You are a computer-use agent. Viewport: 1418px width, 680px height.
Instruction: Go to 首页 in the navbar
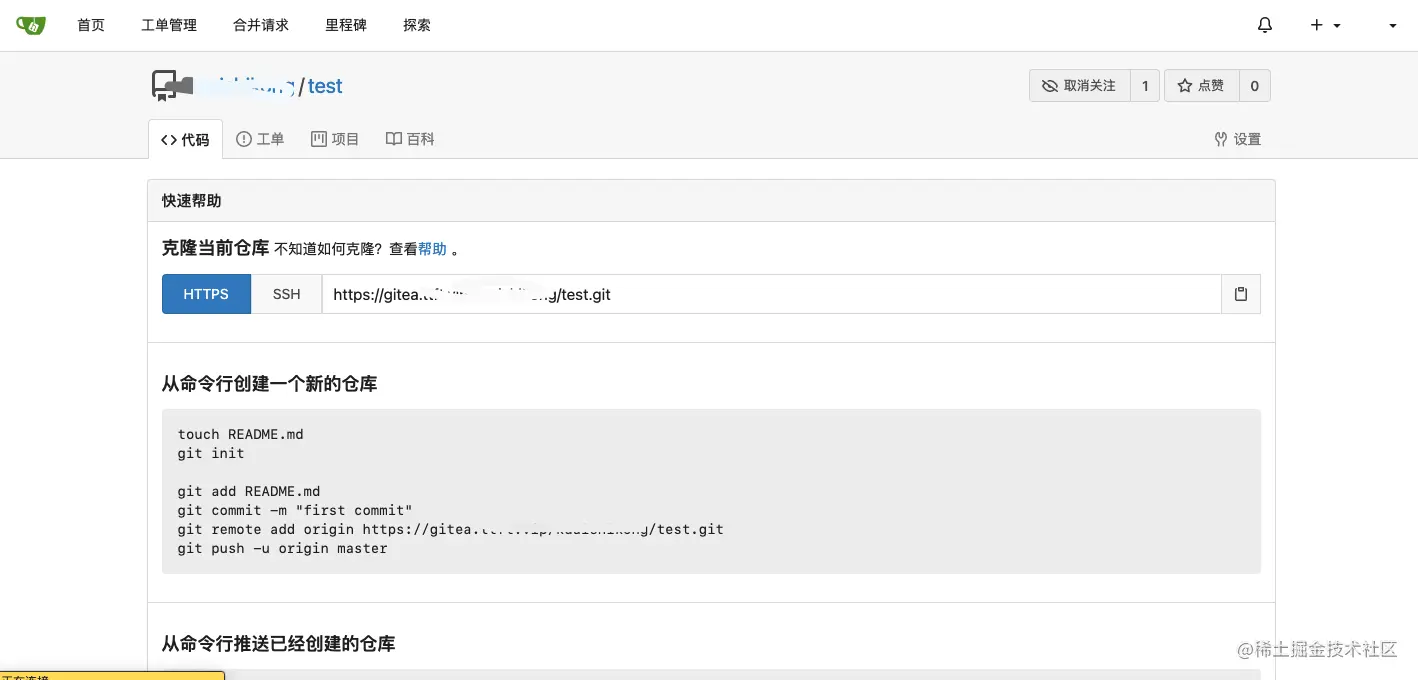[91, 25]
